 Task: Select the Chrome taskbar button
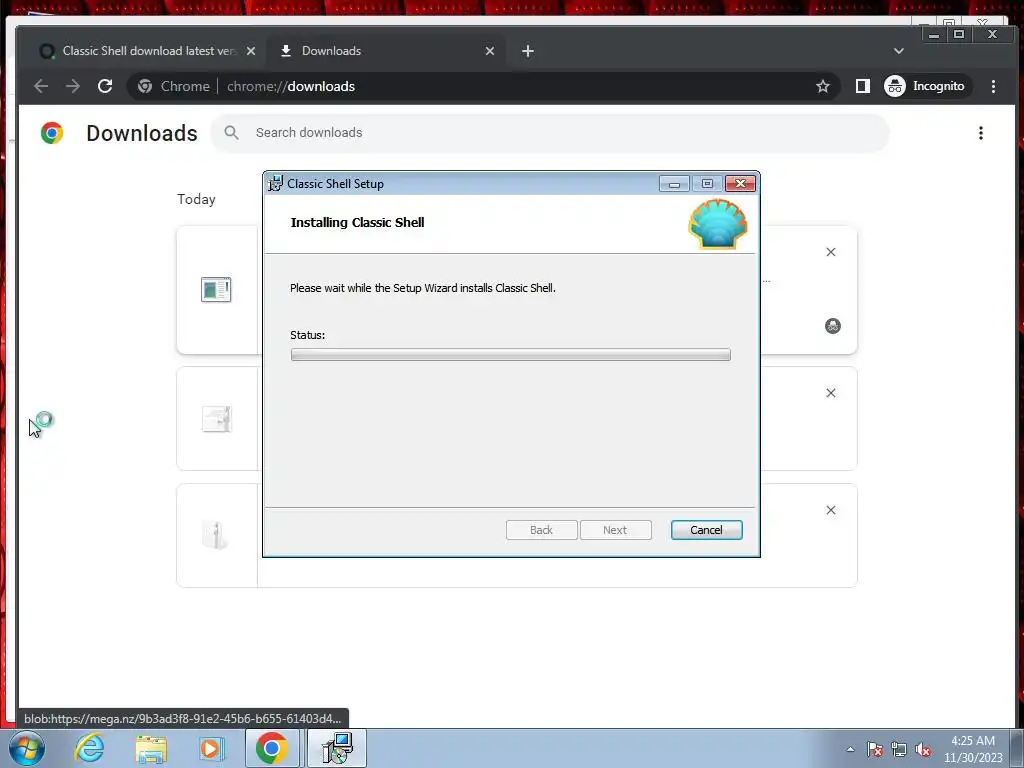(x=272, y=748)
